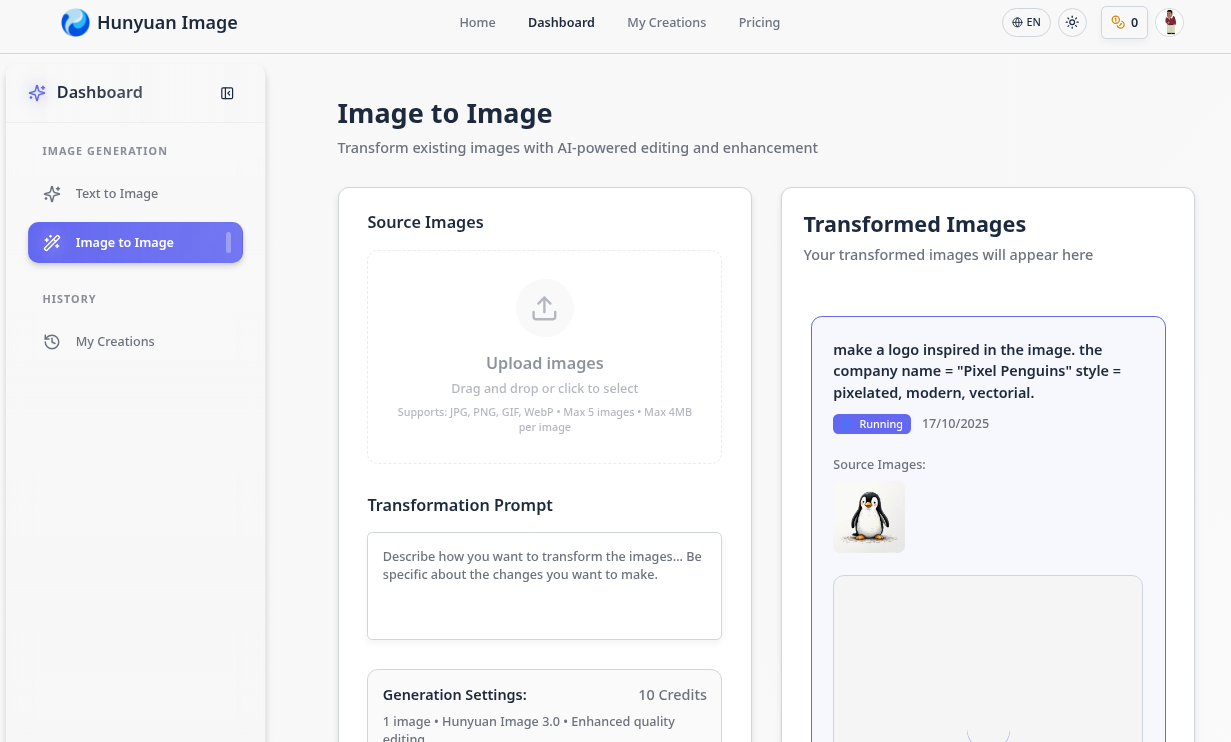Click the Running status badge
This screenshot has height=742, width=1231.
coord(872,424)
